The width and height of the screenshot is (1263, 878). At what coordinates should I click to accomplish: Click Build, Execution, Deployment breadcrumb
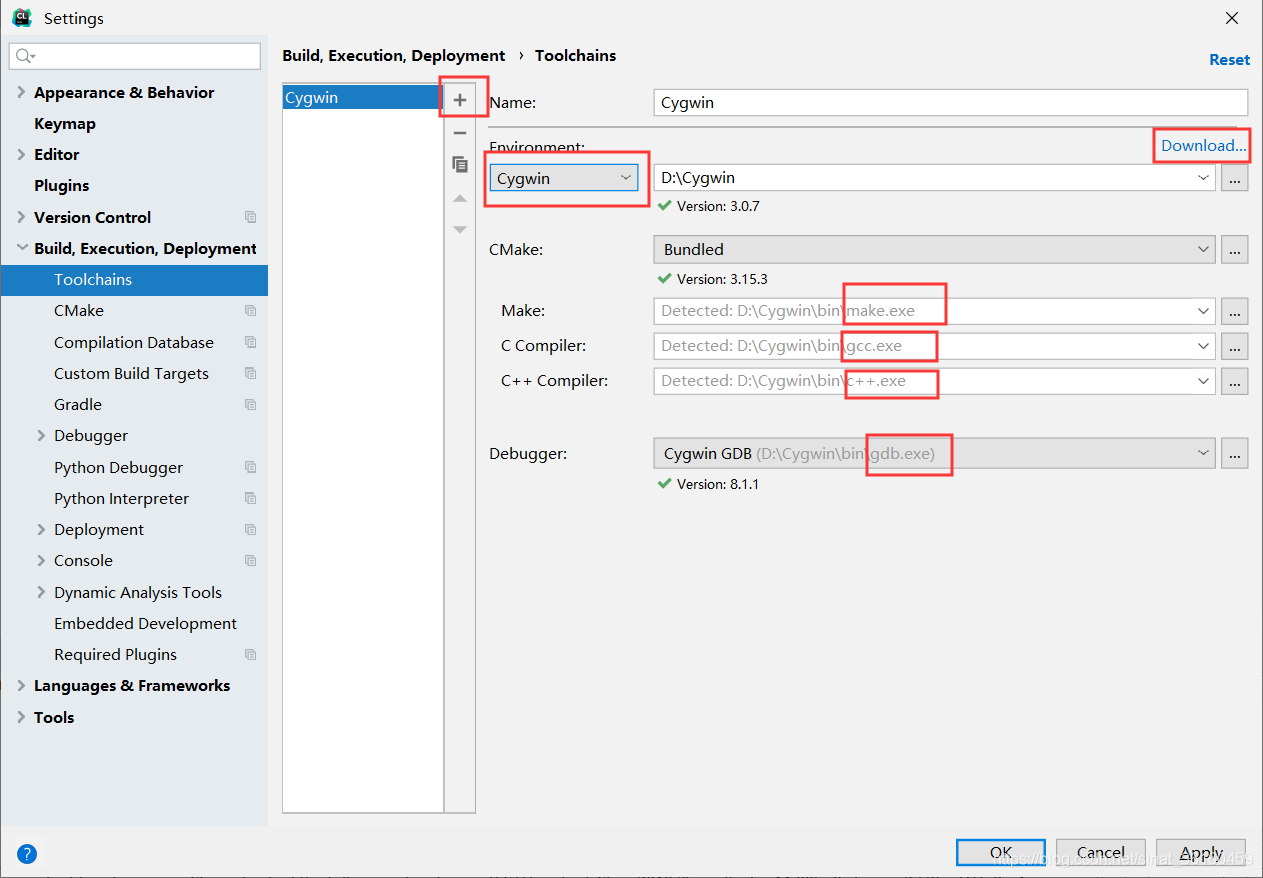[x=394, y=56]
